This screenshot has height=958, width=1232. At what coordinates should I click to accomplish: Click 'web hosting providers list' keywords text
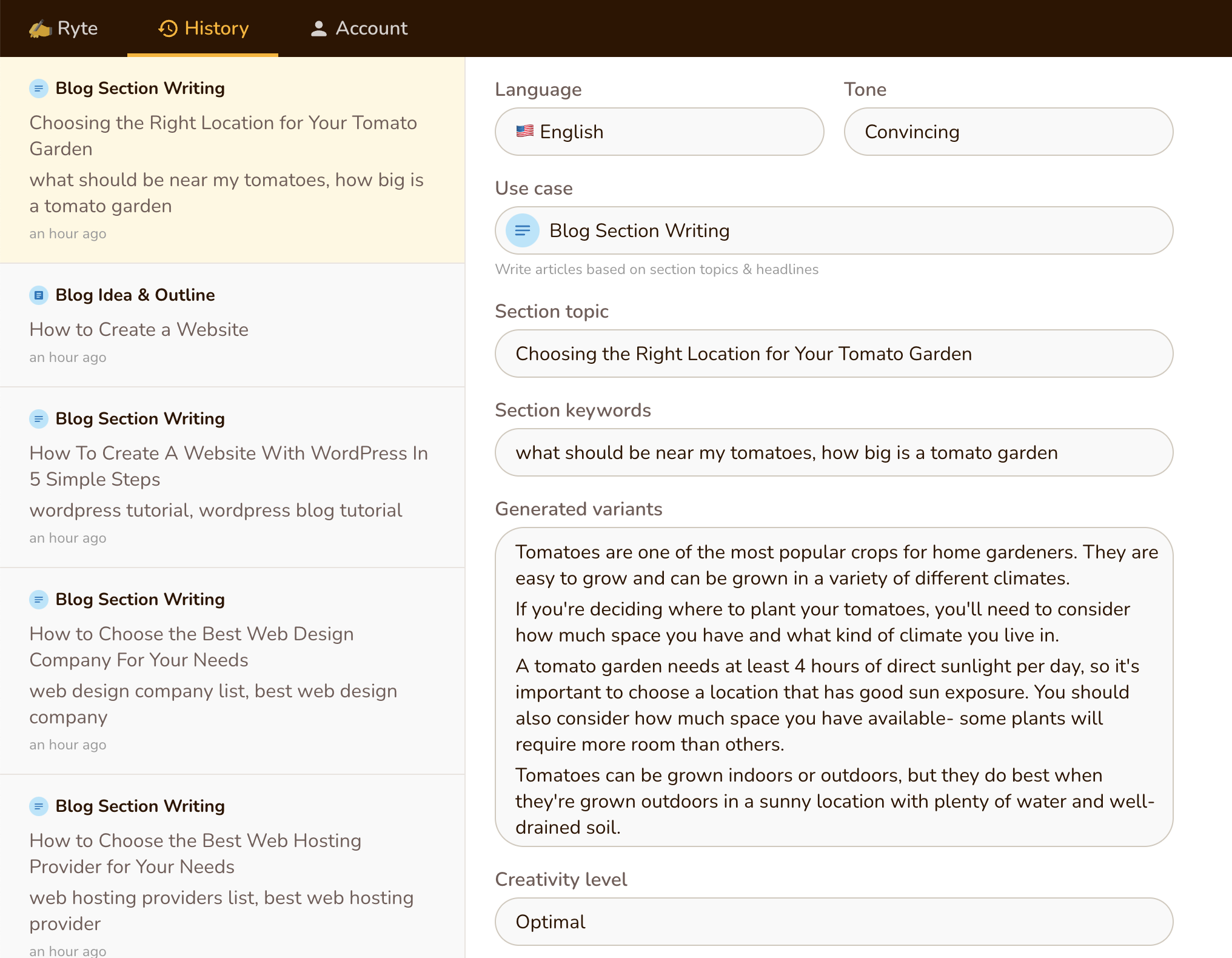(221, 911)
